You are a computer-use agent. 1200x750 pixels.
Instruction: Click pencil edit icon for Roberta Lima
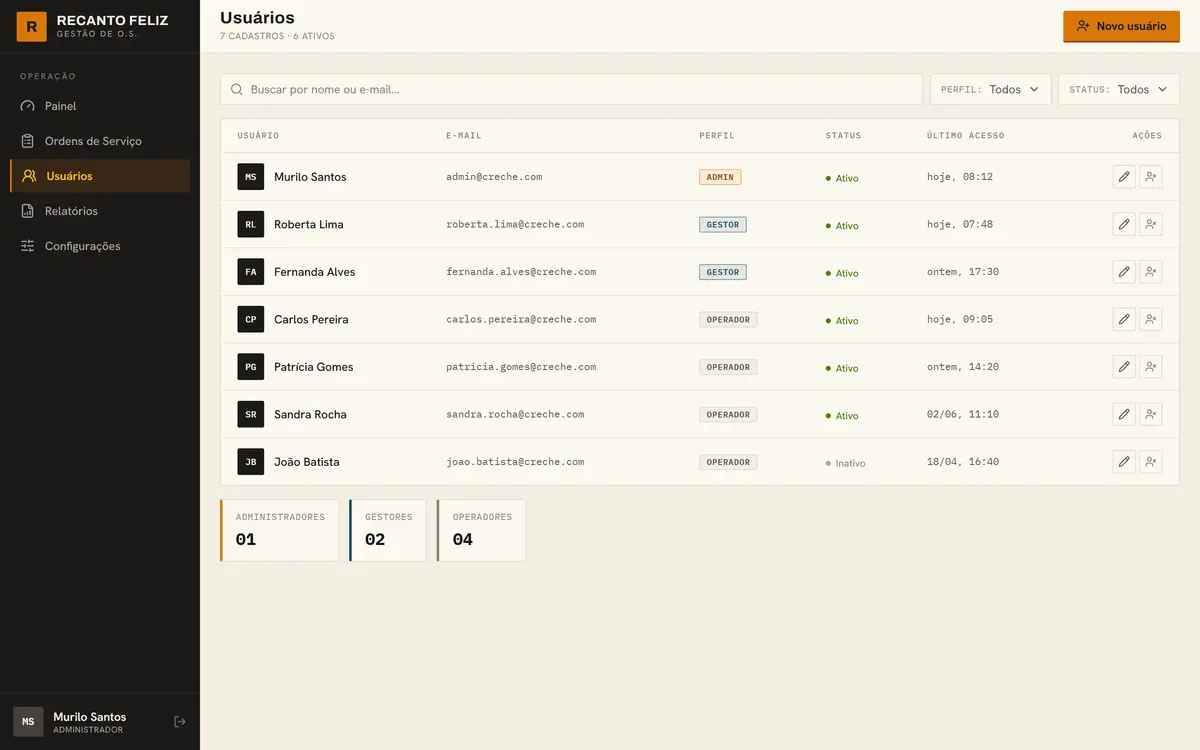[x=1124, y=224]
